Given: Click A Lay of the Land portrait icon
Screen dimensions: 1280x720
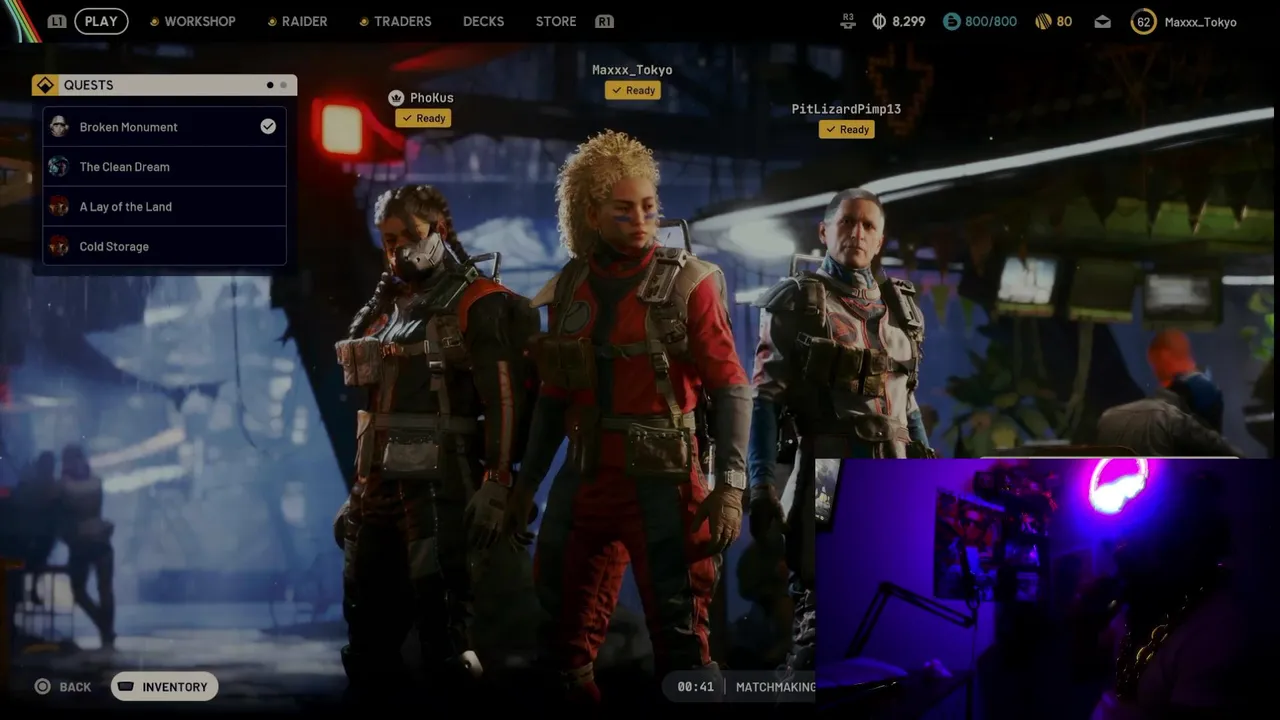Looking at the screenshot, I should [59, 207].
